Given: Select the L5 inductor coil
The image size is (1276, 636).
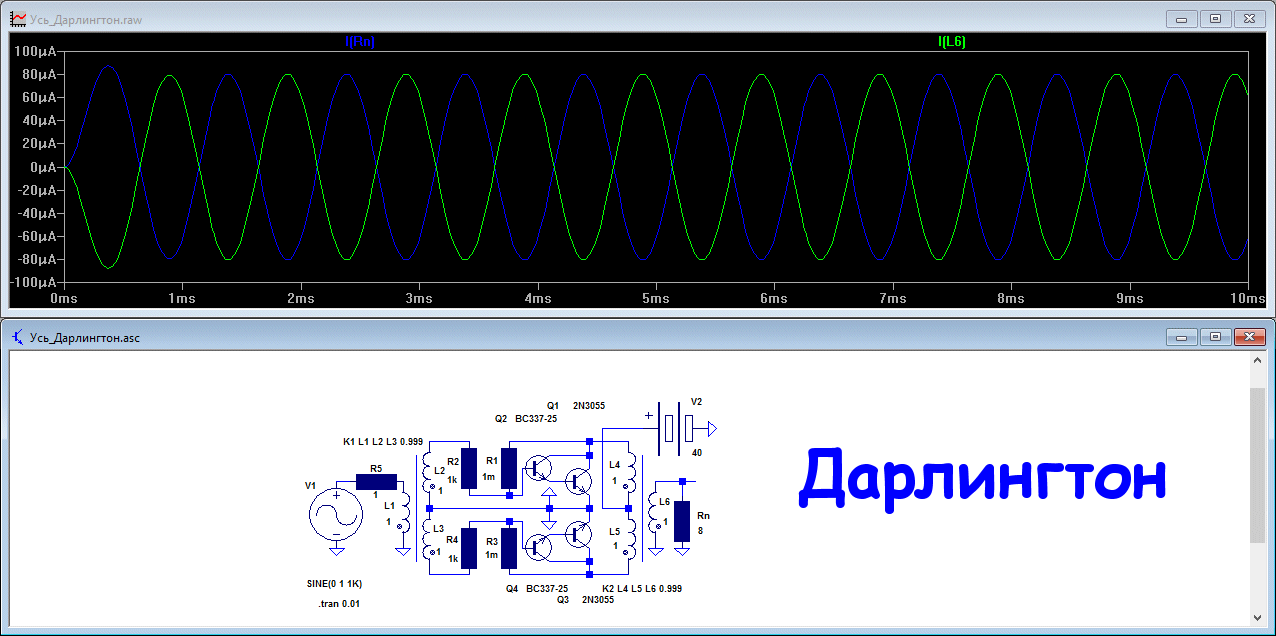Looking at the screenshot, I should coord(629,540).
